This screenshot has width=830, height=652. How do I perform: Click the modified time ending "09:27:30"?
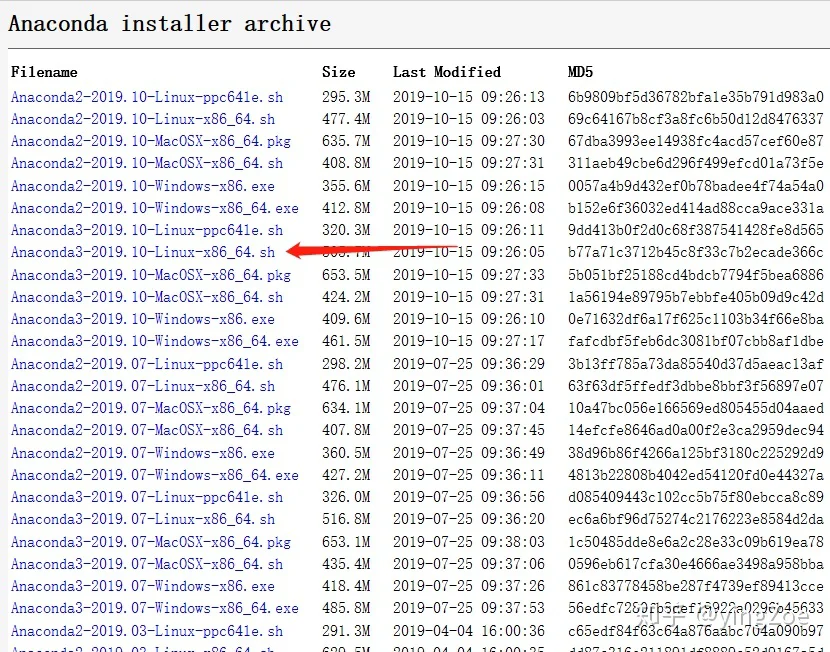[468, 141]
